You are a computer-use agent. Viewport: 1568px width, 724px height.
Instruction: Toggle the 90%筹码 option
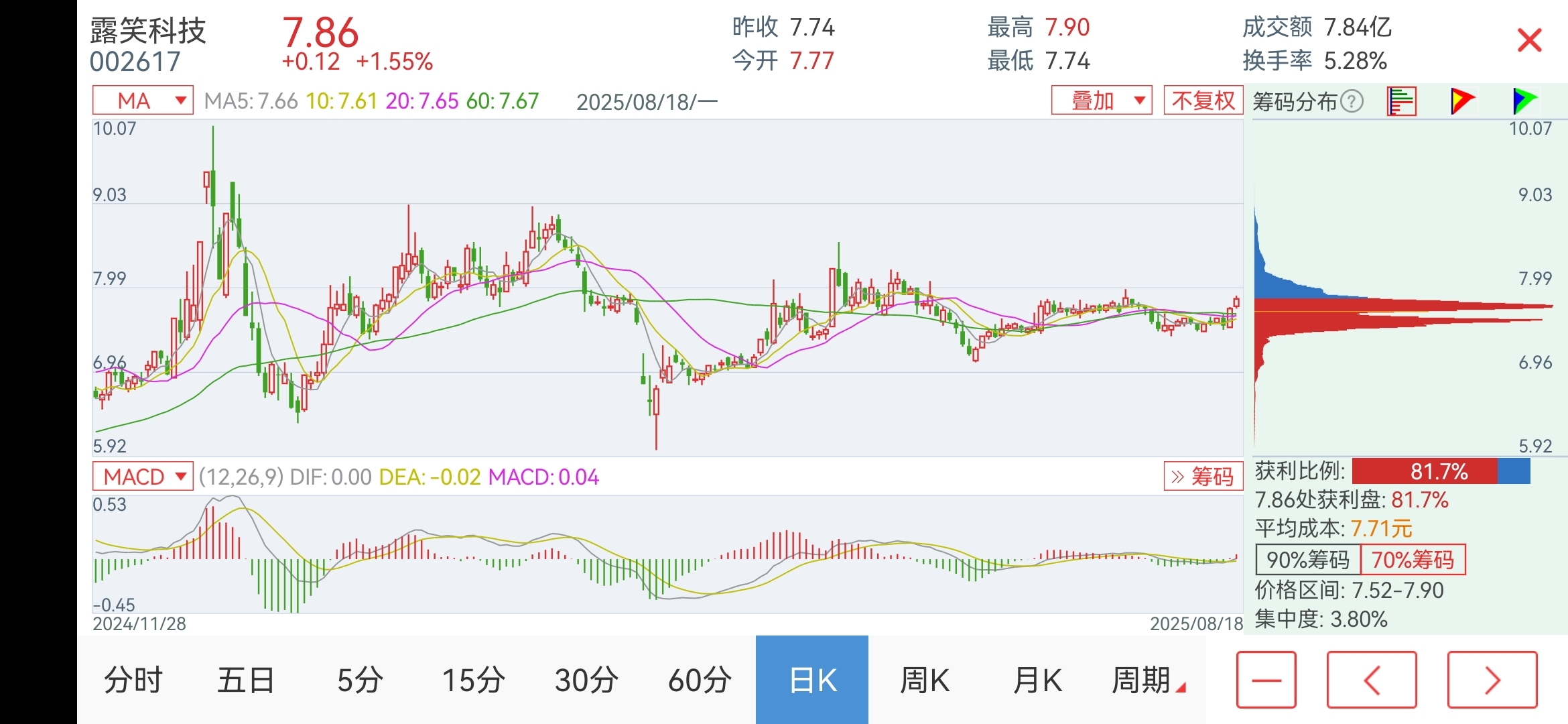tap(1308, 559)
